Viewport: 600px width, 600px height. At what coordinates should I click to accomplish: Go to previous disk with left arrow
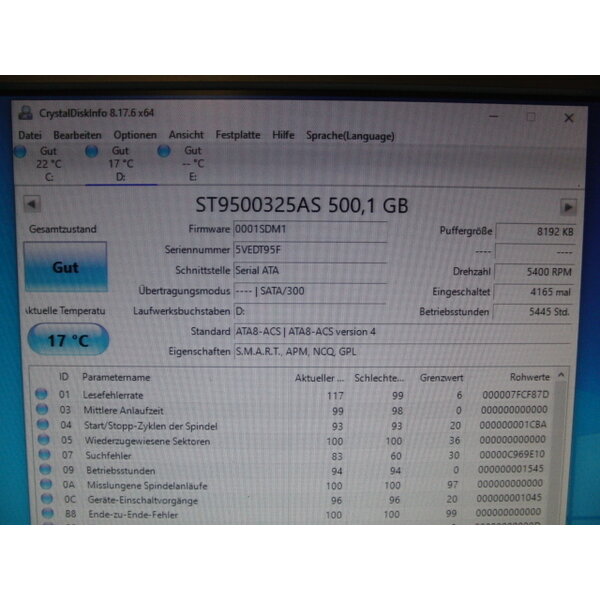pyautogui.click(x=32, y=204)
